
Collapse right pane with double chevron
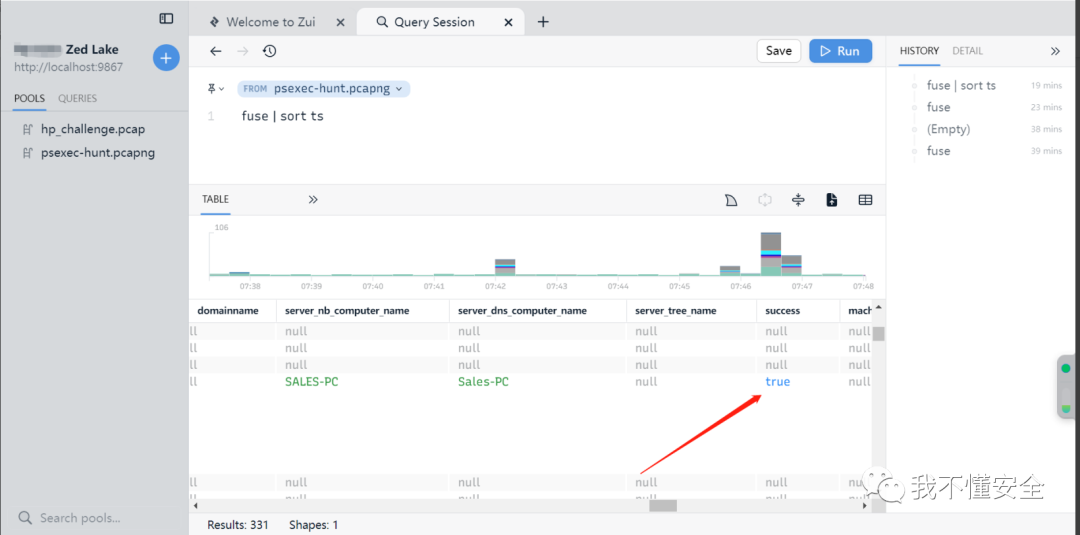pos(1055,51)
